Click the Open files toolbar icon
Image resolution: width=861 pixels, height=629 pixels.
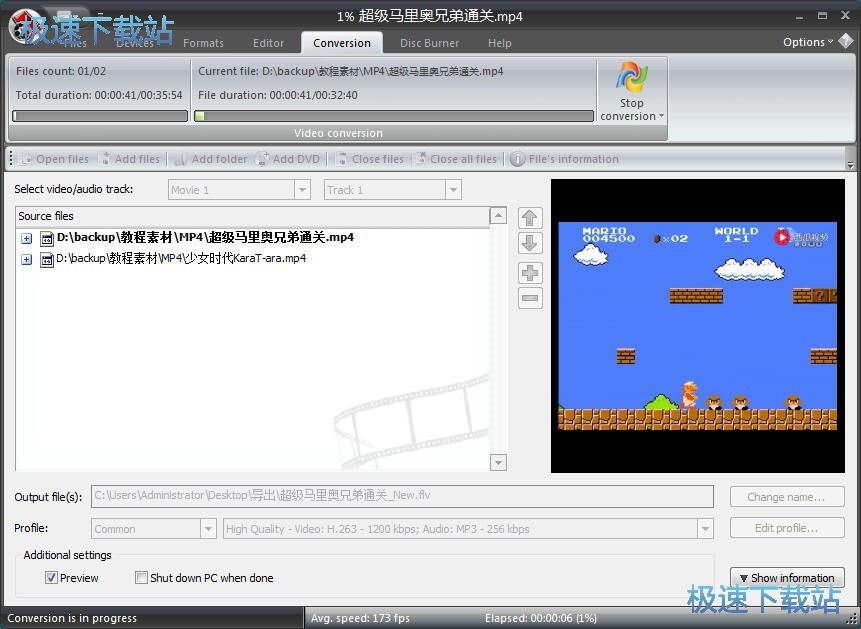point(26,159)
